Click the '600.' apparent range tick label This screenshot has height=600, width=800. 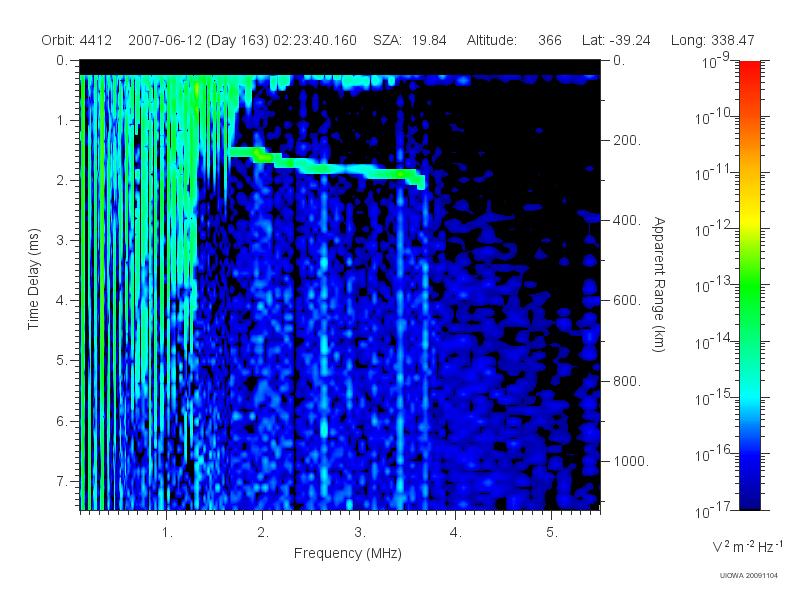[627, 301]
